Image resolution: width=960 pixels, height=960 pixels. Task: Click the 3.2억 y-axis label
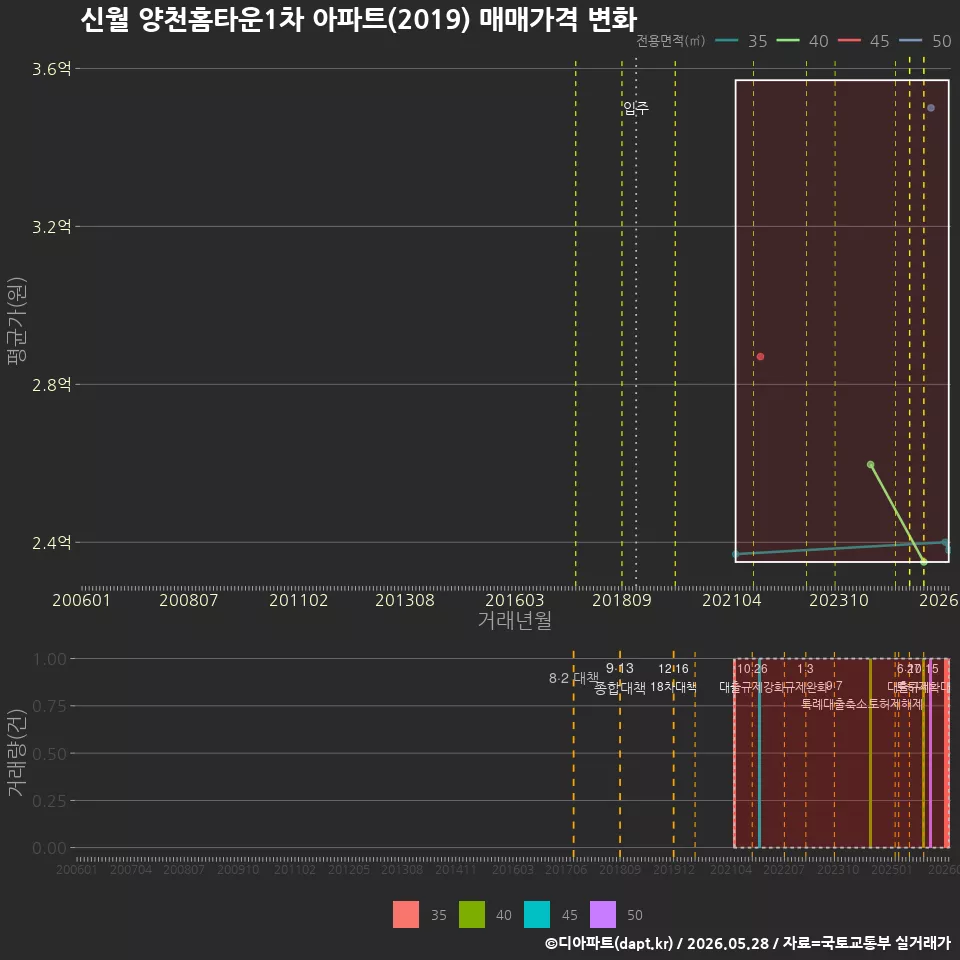tap(51, 227)
